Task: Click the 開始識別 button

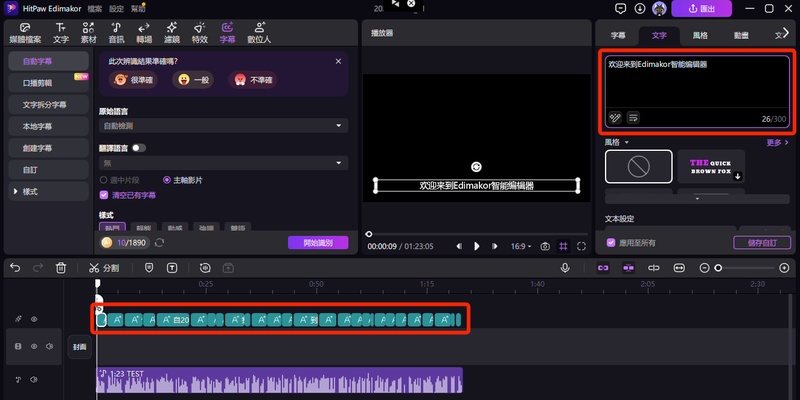Action: pos(318,243)
